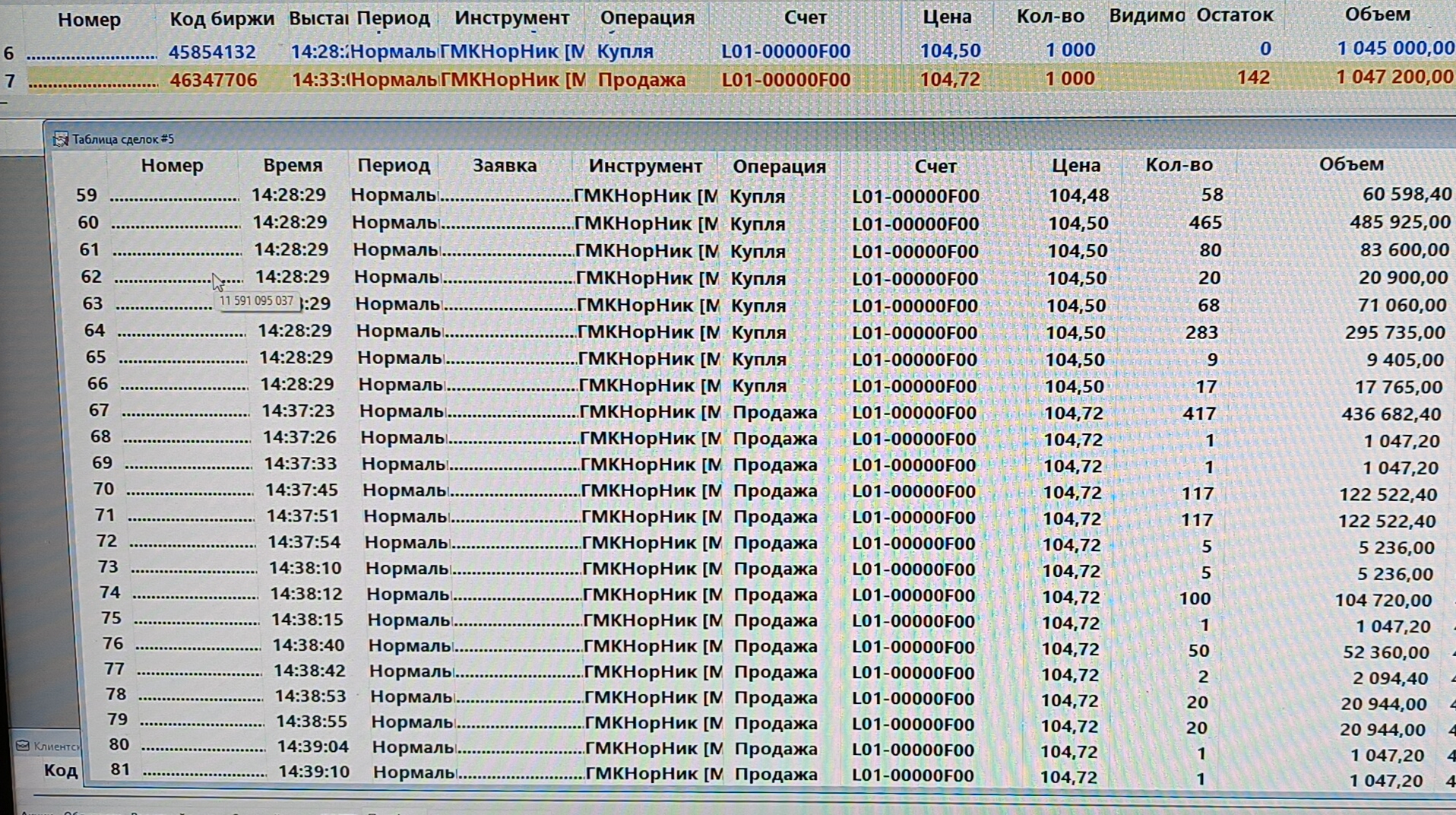Viewport: 1456px width, 815px height.
Task: Click trade volume 485 925,00
Action: (1400, 223)
